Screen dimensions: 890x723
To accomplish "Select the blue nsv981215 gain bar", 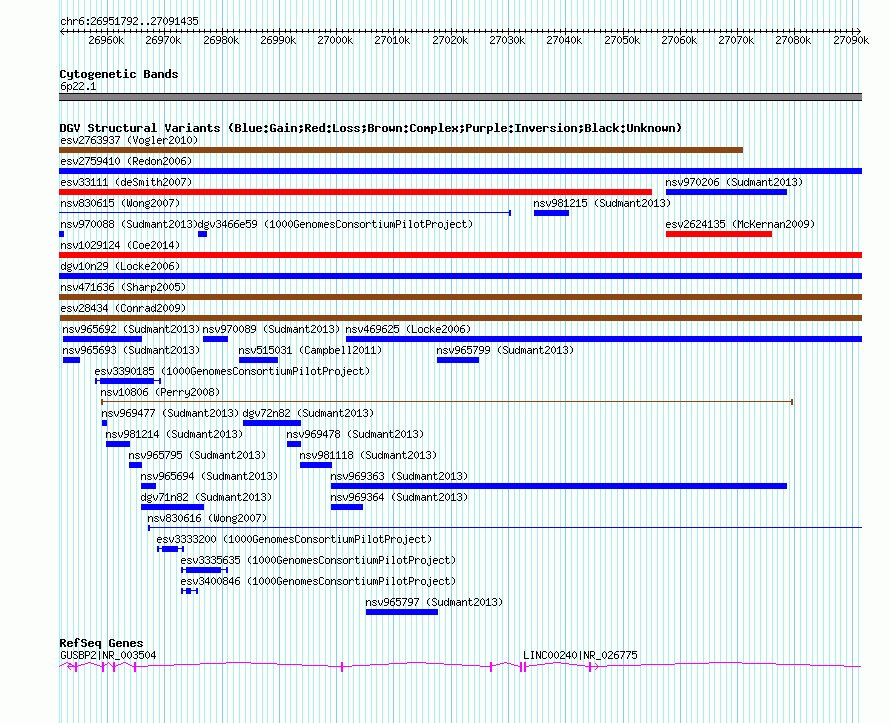I will coord(551,213).
